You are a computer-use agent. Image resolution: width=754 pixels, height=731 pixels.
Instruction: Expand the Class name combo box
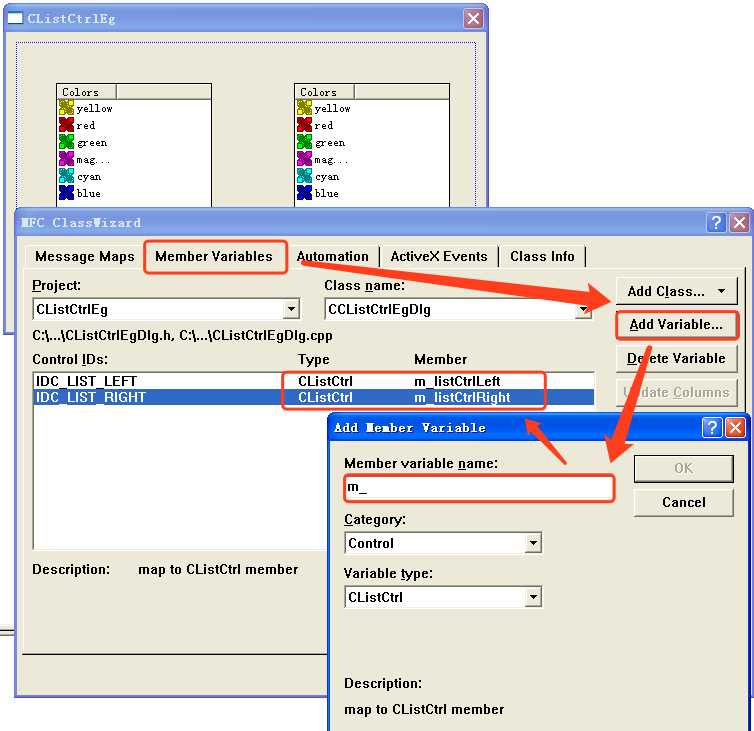coord(583,309)
